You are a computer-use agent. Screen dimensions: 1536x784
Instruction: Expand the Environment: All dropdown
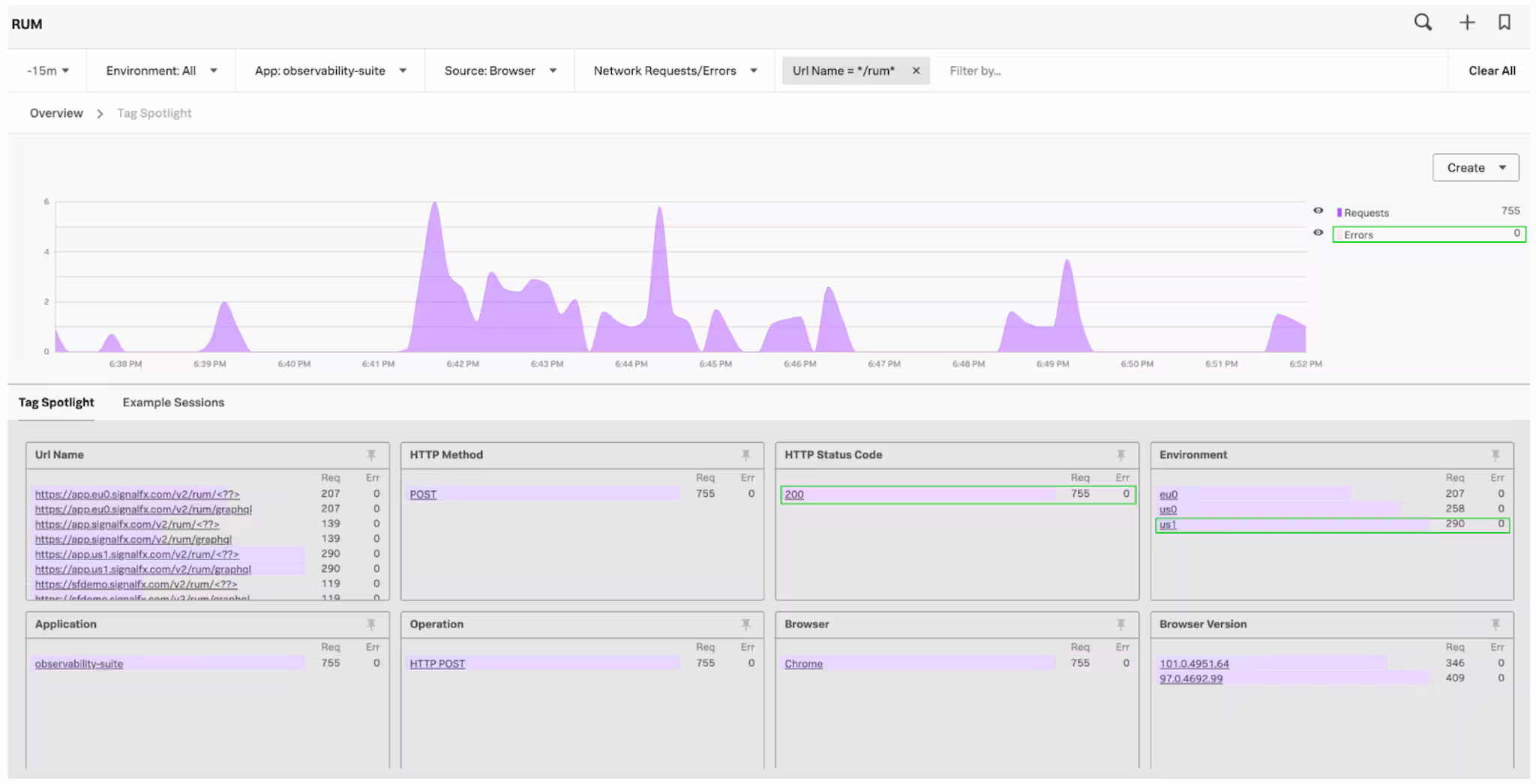point(160,70)
